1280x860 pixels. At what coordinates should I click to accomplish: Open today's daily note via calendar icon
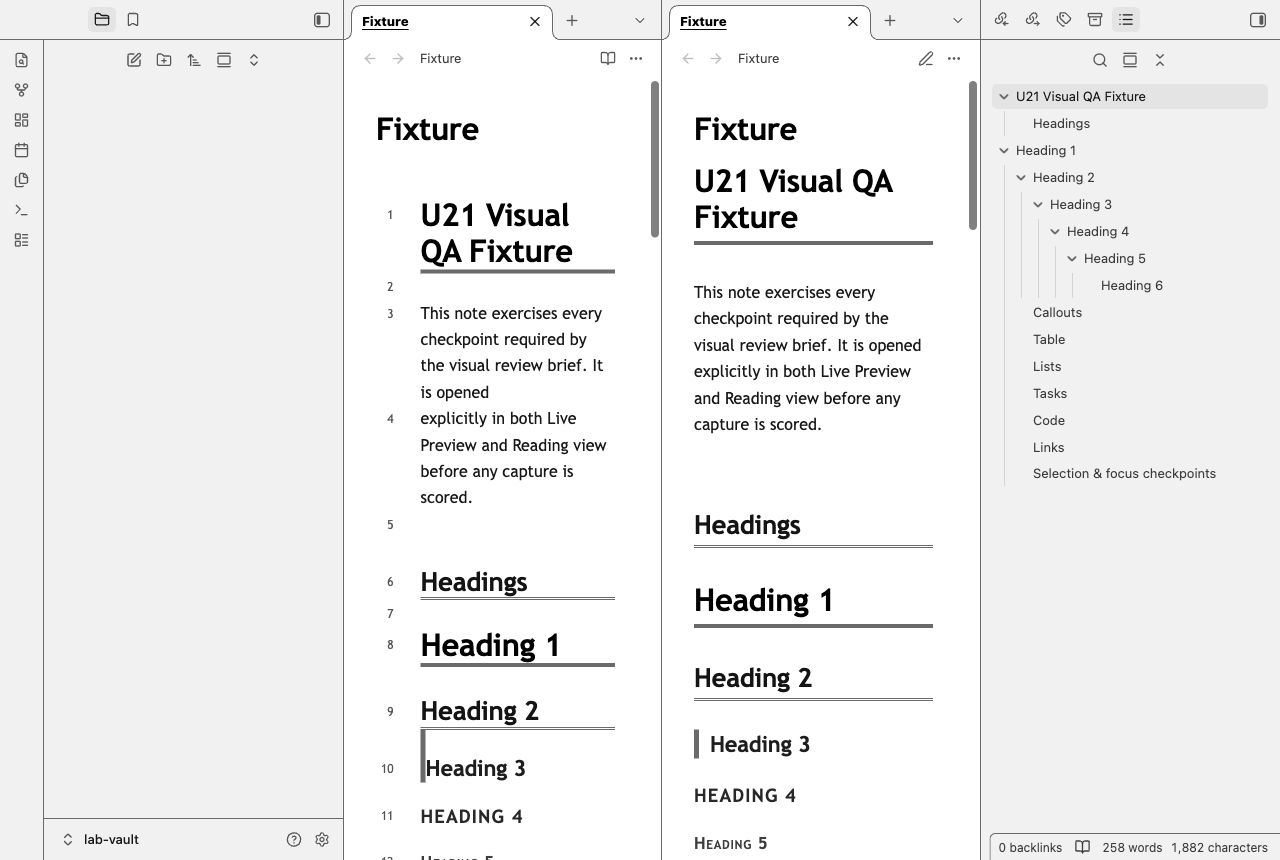(21, 150)
